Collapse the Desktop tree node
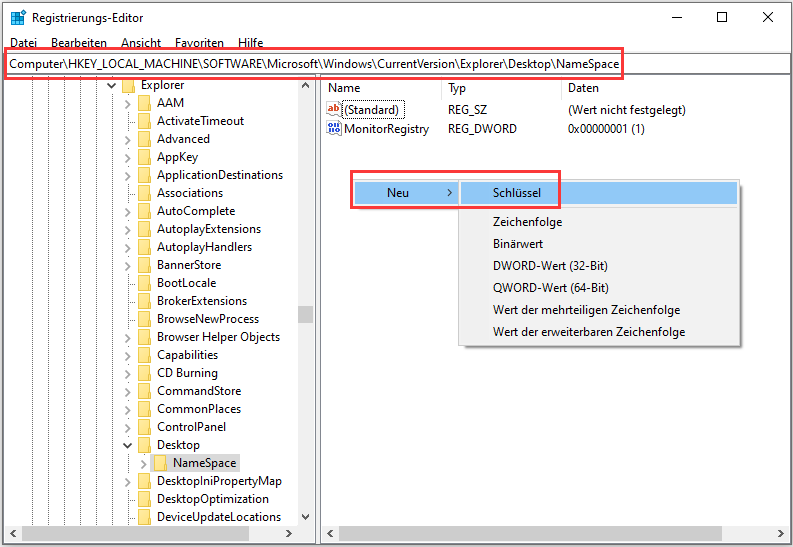 (x=127, y=445)
